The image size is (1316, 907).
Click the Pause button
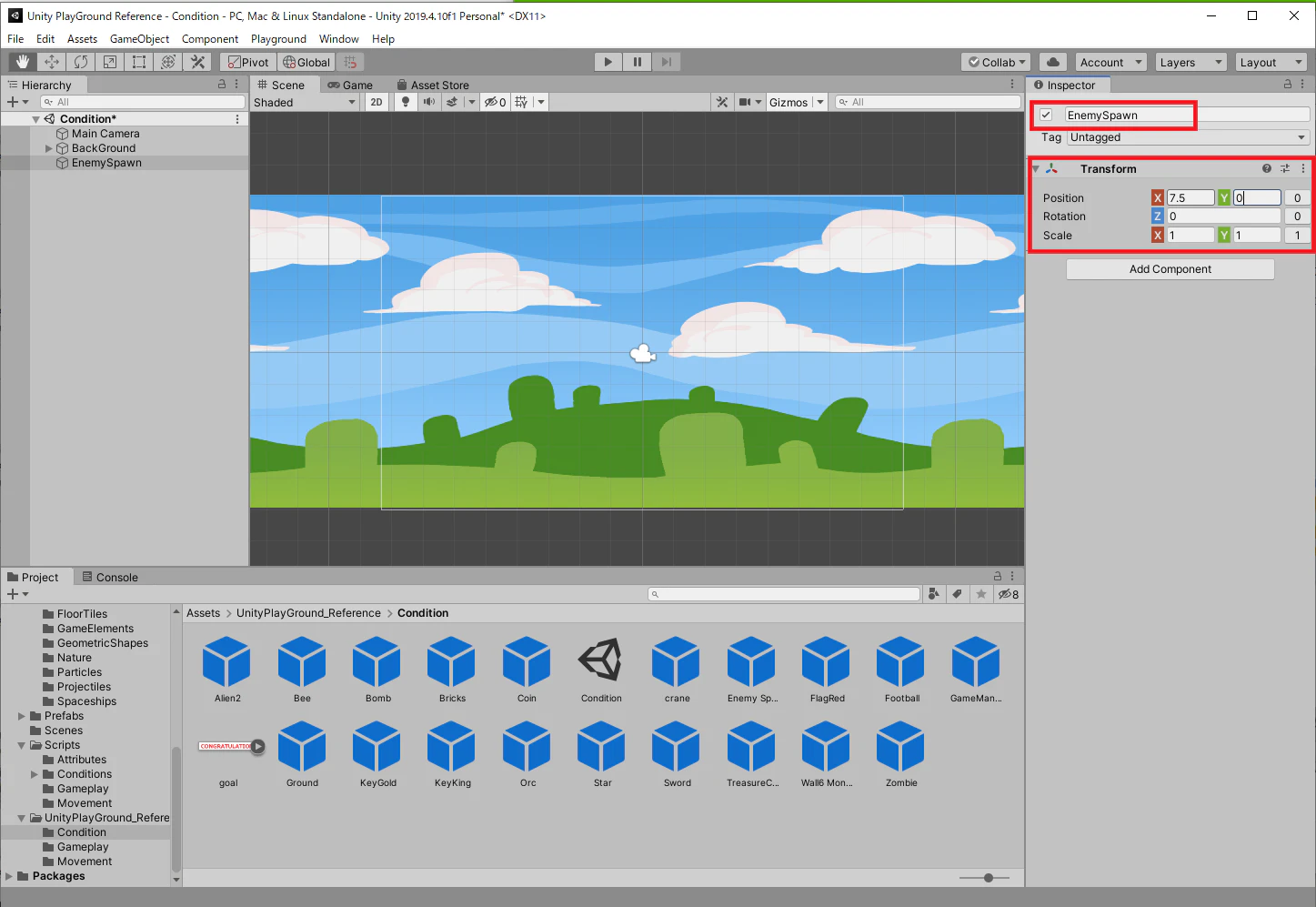click(x=637, y=62)
